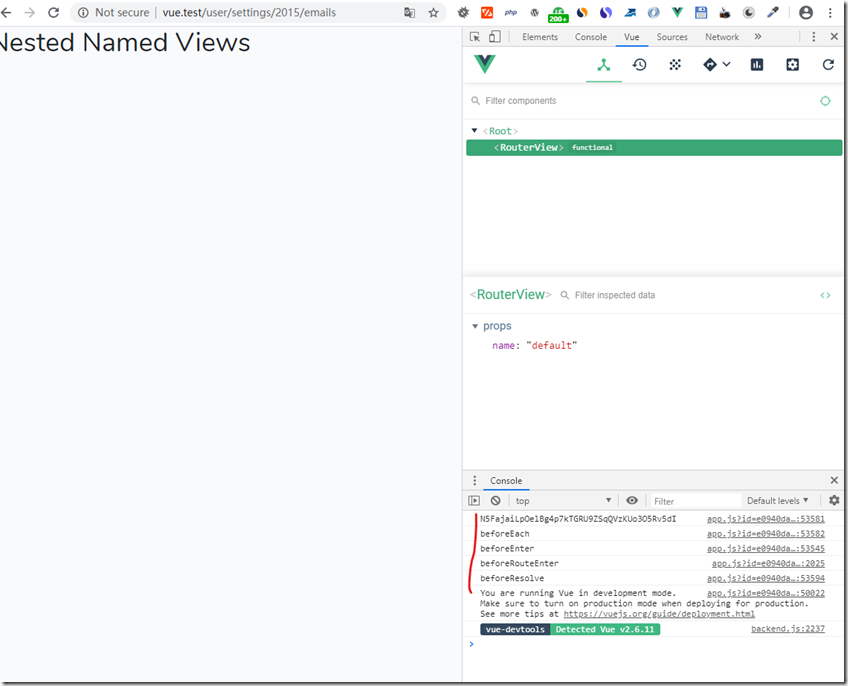Click the address bar URL
This screenshot has width=848, height=686.
tap(249, 12)
